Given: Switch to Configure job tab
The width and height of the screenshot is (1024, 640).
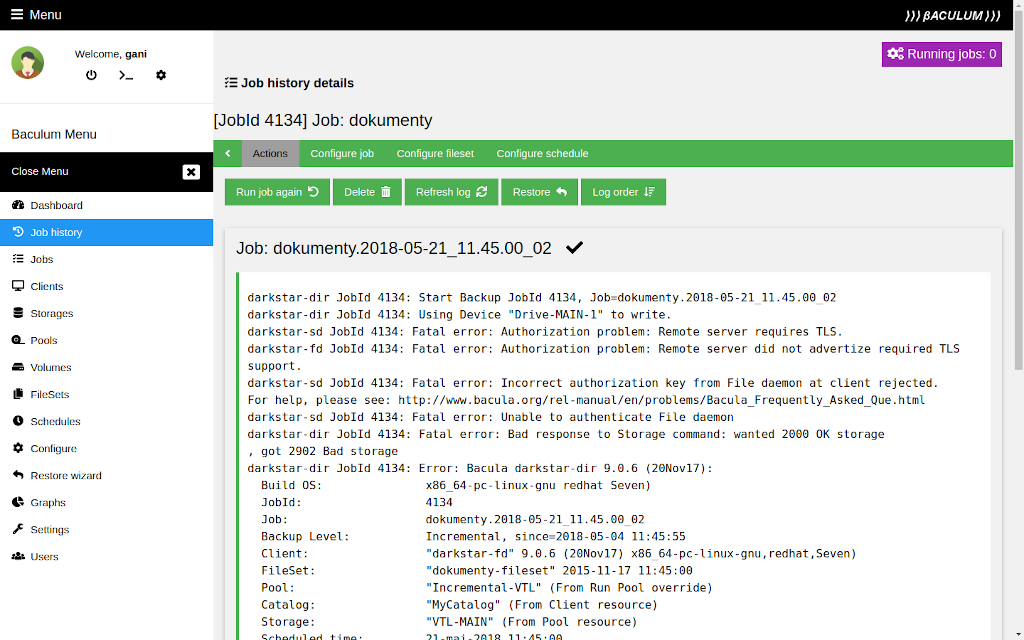Looking at the screenshot, I should (342, 153).
